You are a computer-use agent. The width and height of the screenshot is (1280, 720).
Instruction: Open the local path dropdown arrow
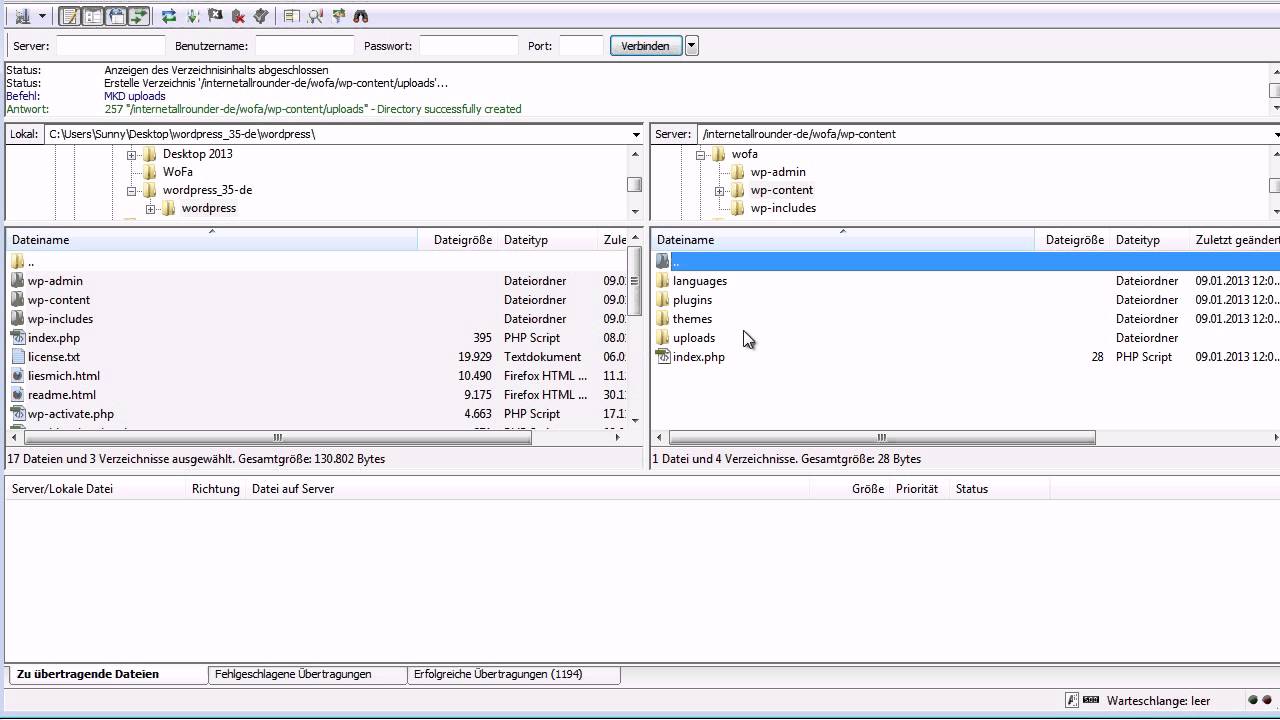pyautogui.click(x=637, y=134)
